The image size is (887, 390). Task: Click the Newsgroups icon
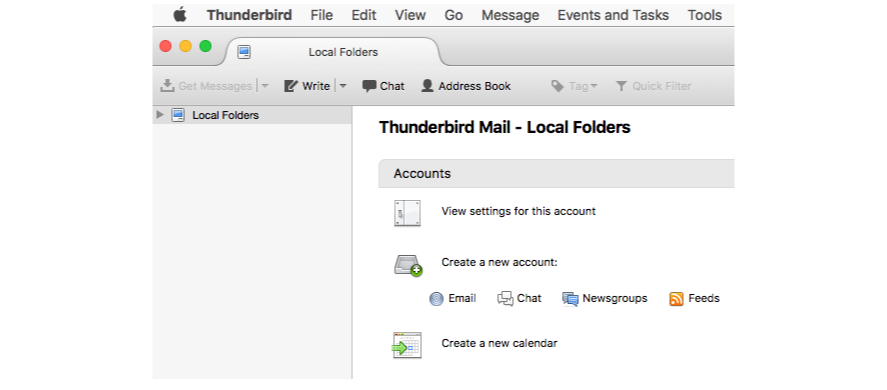pos(570,299)
